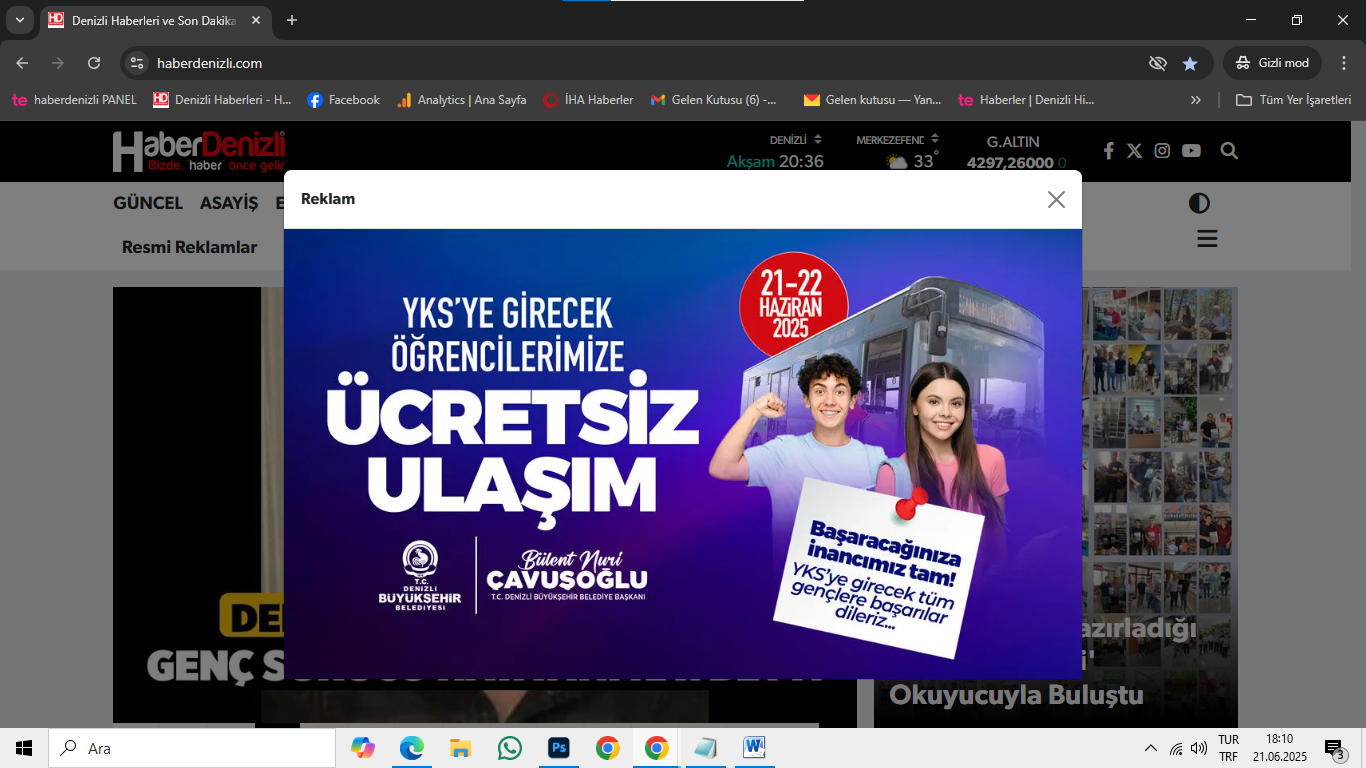Open File Explorer from the taskbar

460,748
